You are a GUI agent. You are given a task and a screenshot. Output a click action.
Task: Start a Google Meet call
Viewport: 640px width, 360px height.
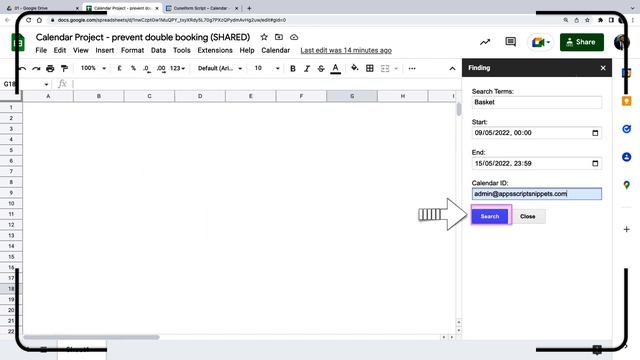541,42
